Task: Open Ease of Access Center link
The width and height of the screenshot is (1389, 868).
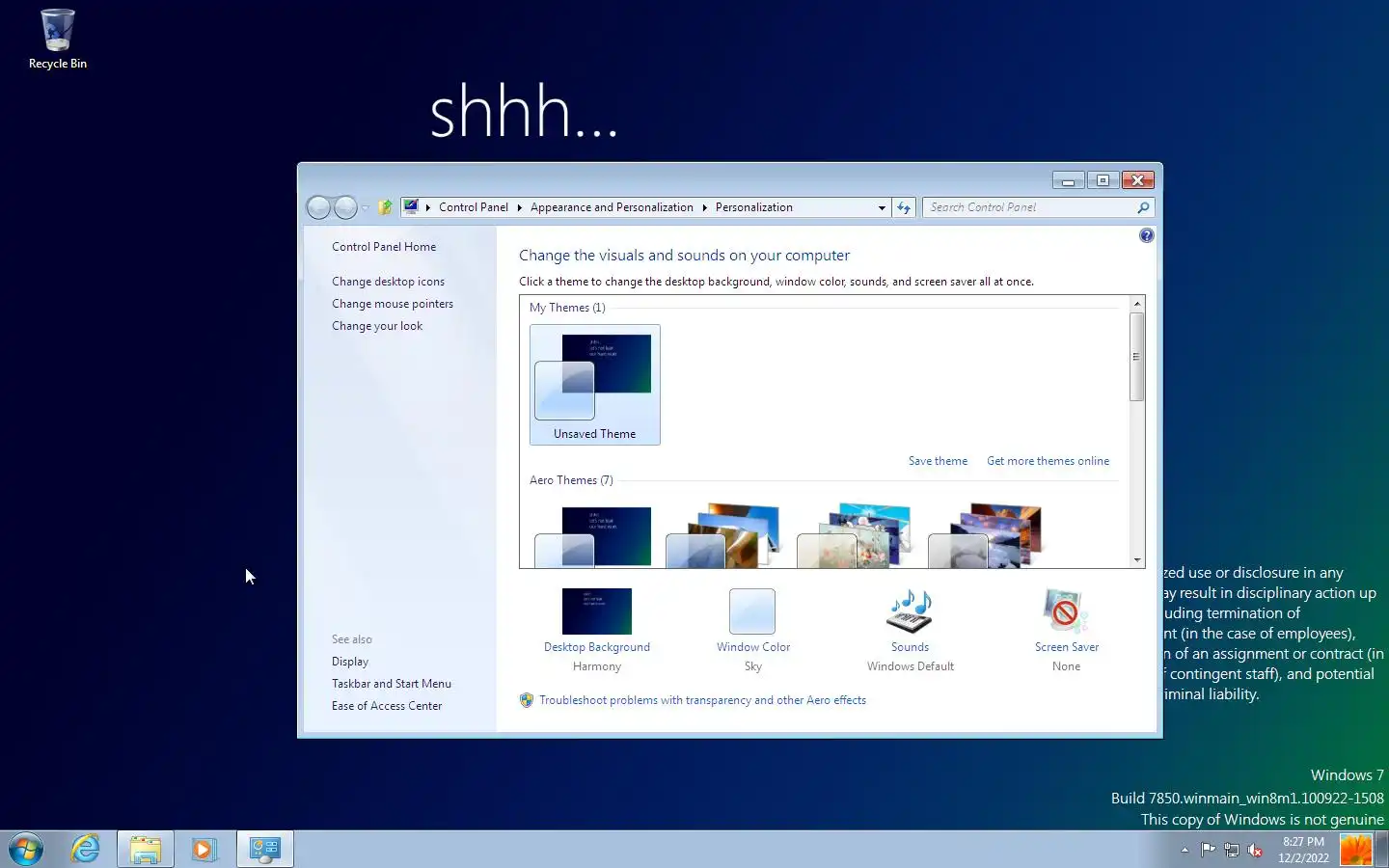Action: pyautogui.click(x=387, y=706)
